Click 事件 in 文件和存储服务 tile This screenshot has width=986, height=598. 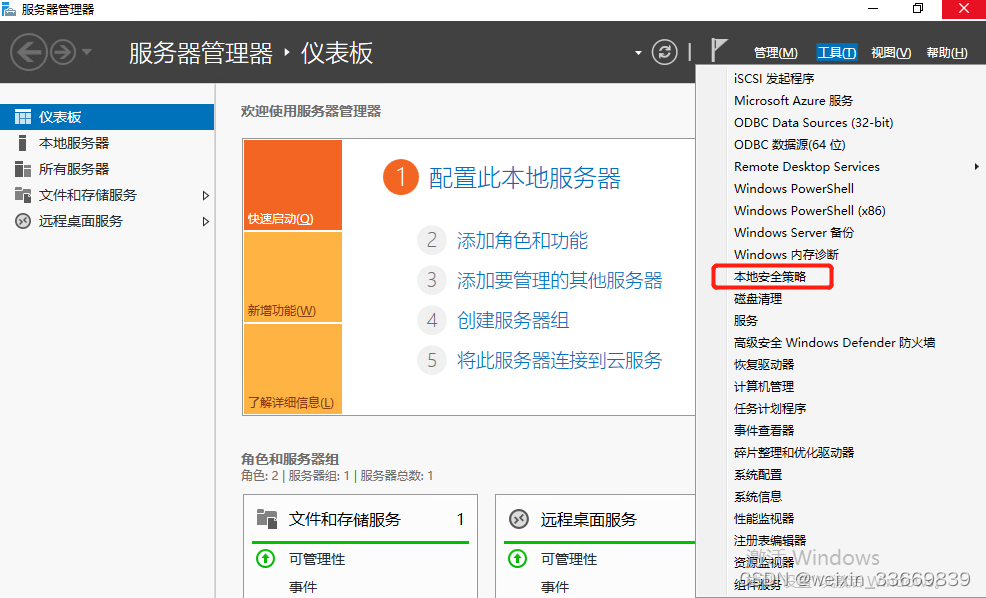coord(303,587)
